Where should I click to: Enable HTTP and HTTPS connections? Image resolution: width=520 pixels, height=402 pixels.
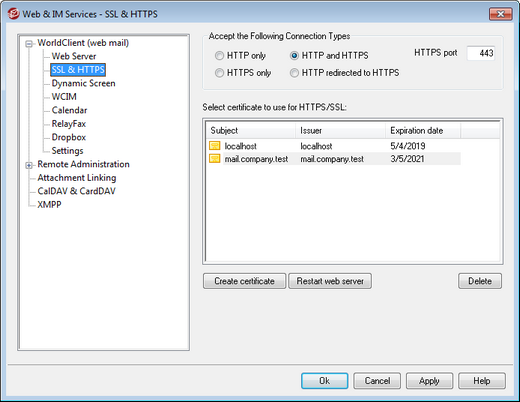coord(294,55)
